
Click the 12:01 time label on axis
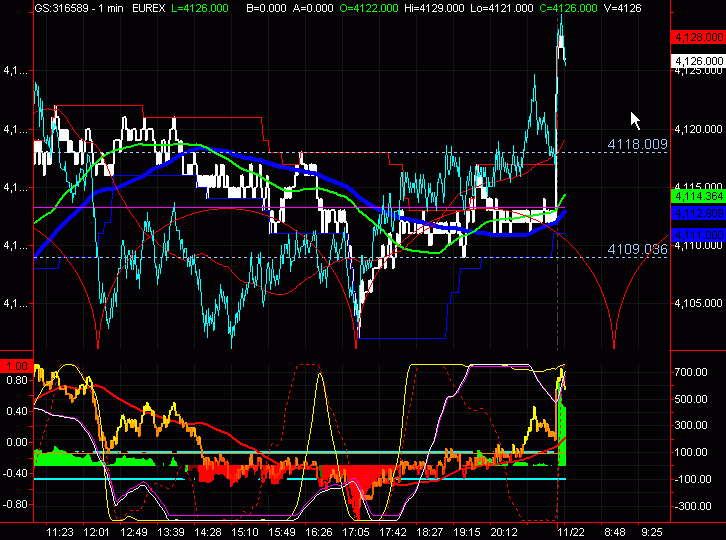(x=98, y=533)
